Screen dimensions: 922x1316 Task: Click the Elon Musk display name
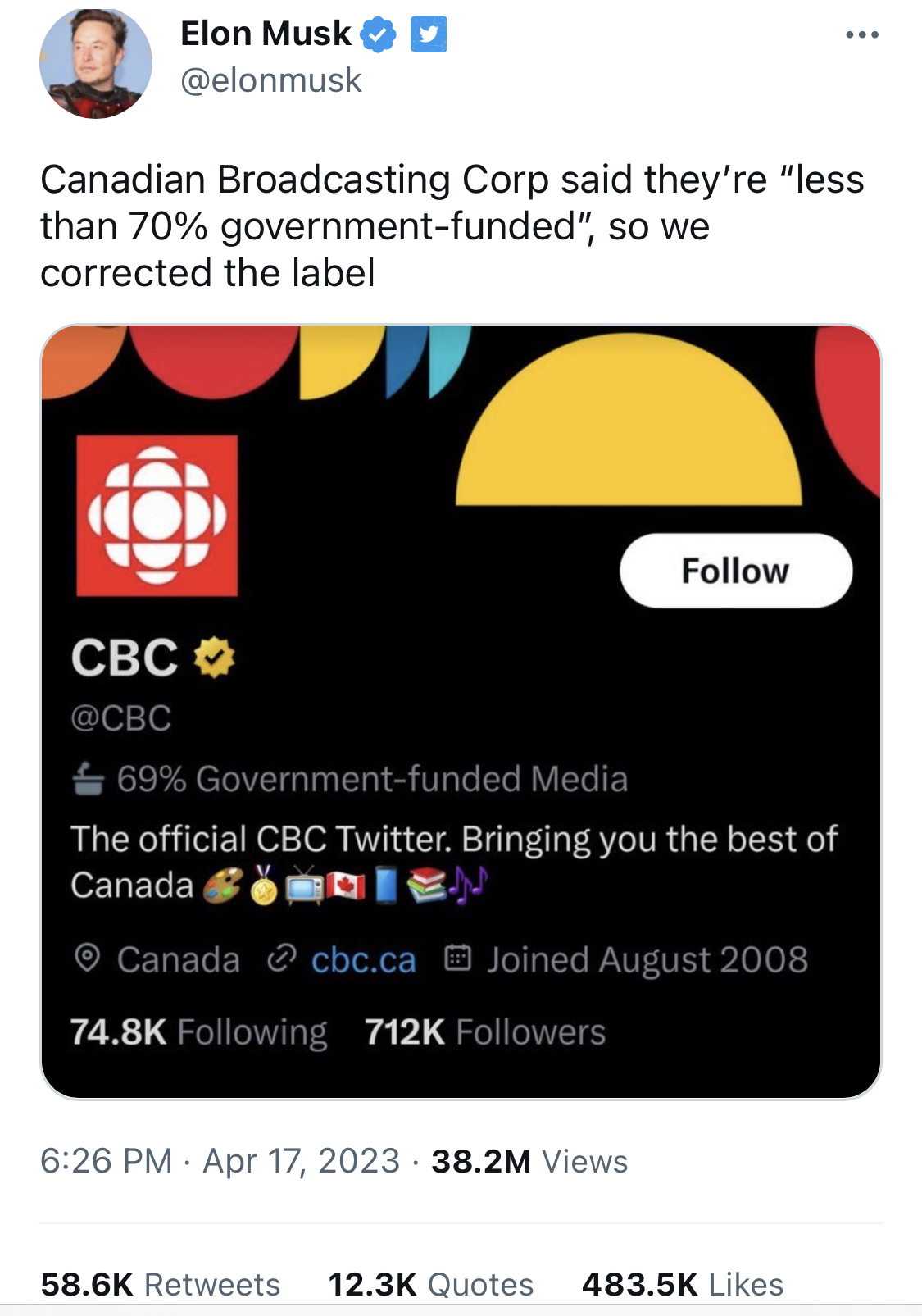point(266,34)
